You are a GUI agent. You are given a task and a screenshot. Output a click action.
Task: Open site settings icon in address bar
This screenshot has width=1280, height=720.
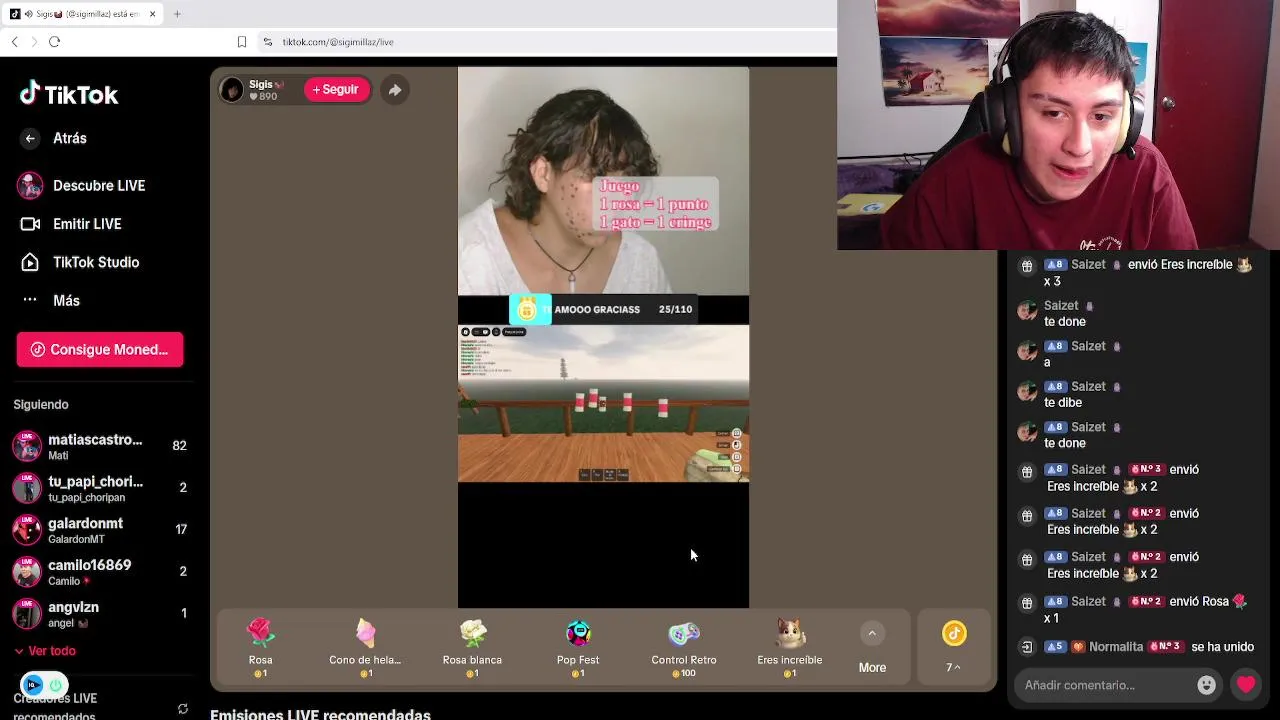coord(267,42)
